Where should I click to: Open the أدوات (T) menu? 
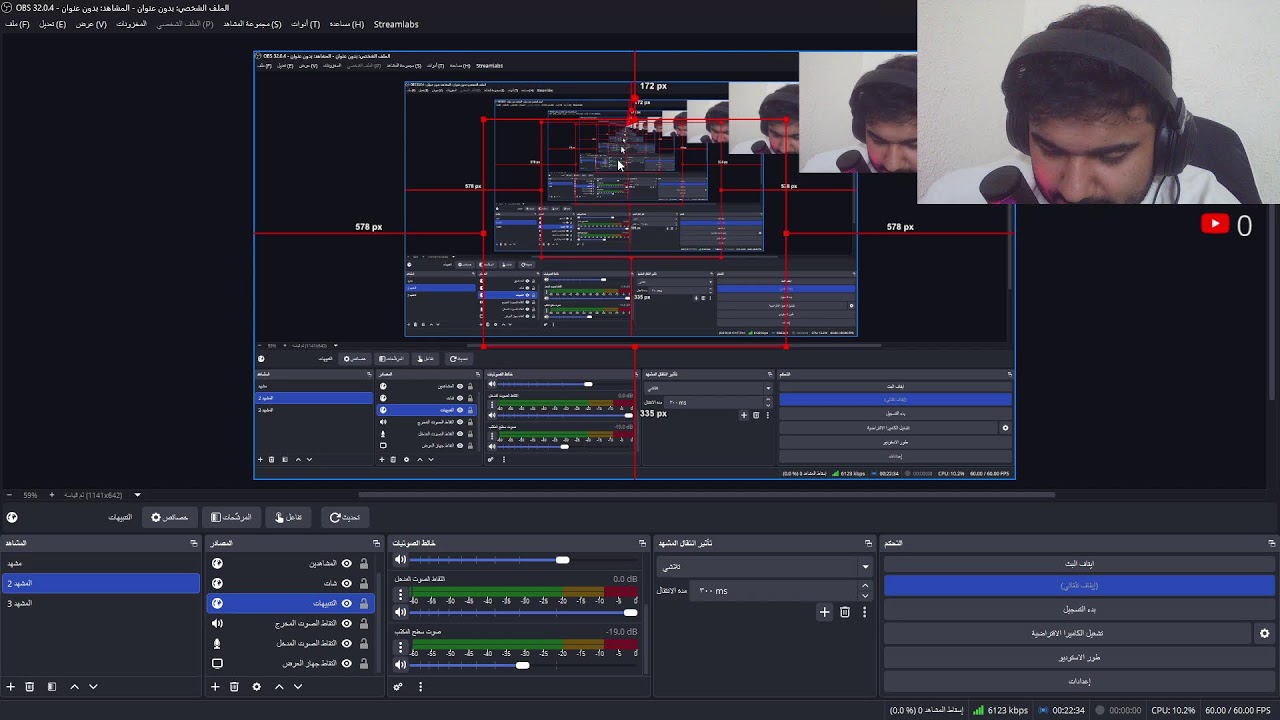click(x=305, y=24)
